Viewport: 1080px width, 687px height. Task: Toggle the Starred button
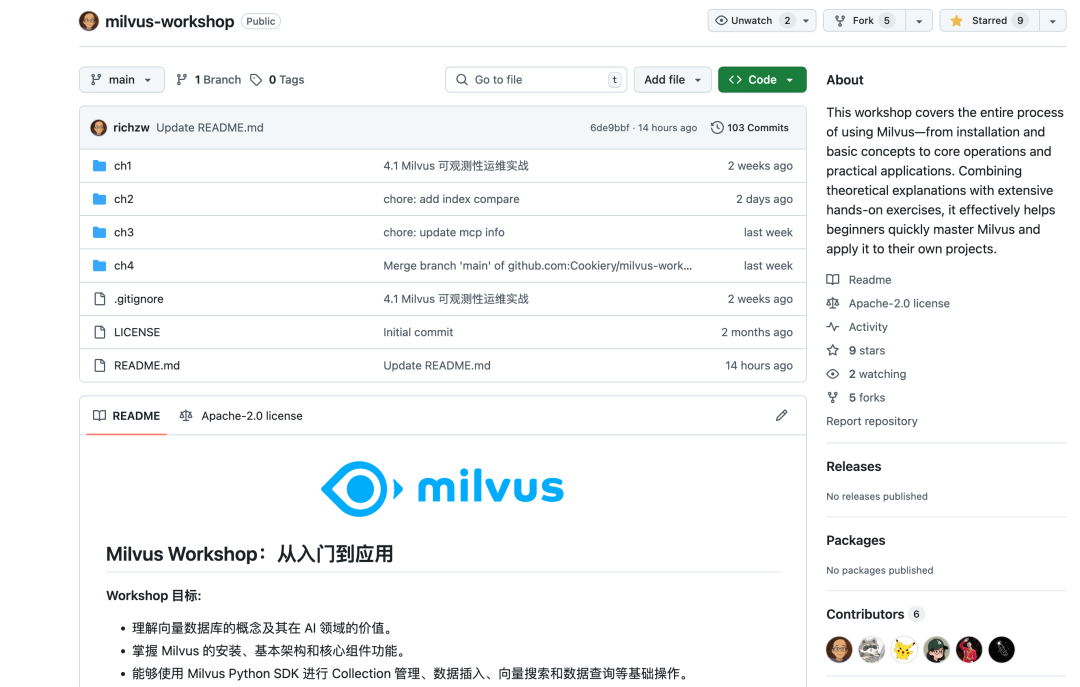coord(989,21)
